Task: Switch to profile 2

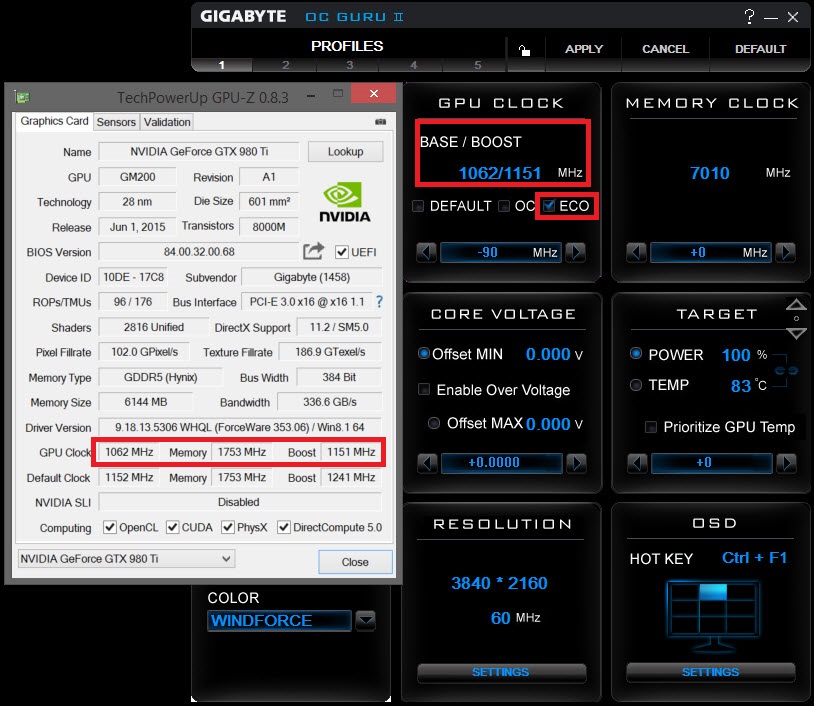Action: pos(285,65)
